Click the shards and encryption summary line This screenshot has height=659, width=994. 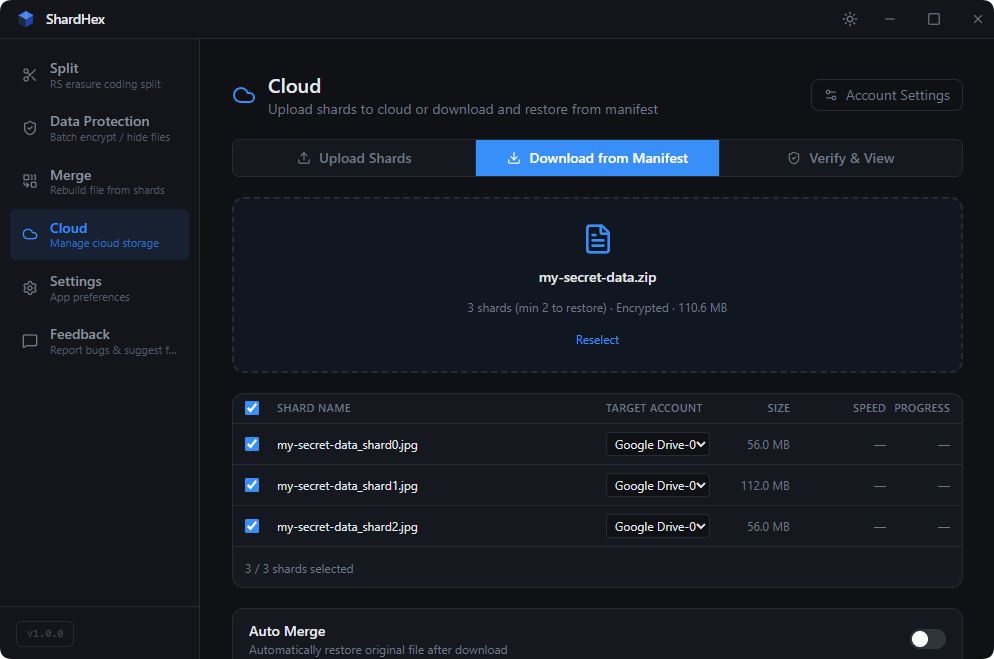tap(597, 308)
